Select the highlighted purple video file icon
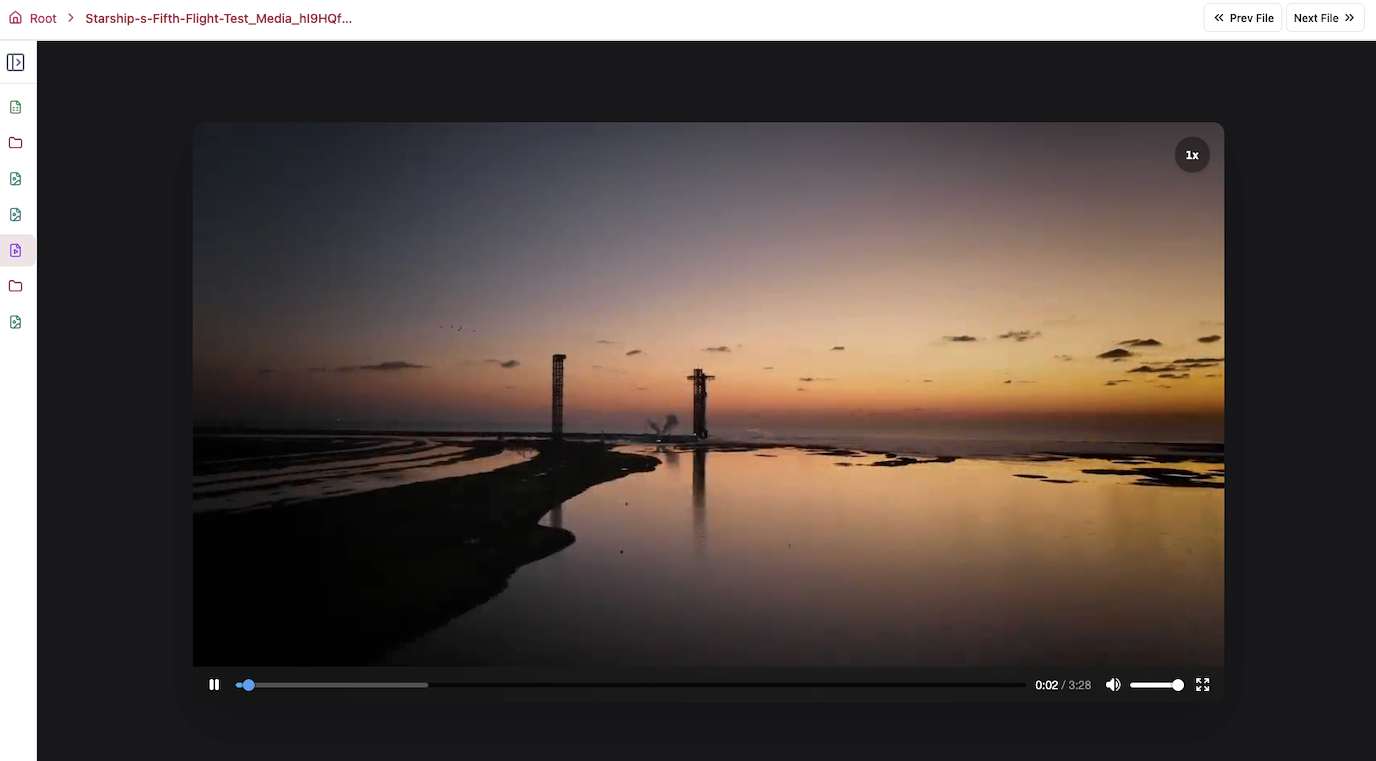Image resolution: width=1376 pixels, height=761 pixels. point(16,250)
